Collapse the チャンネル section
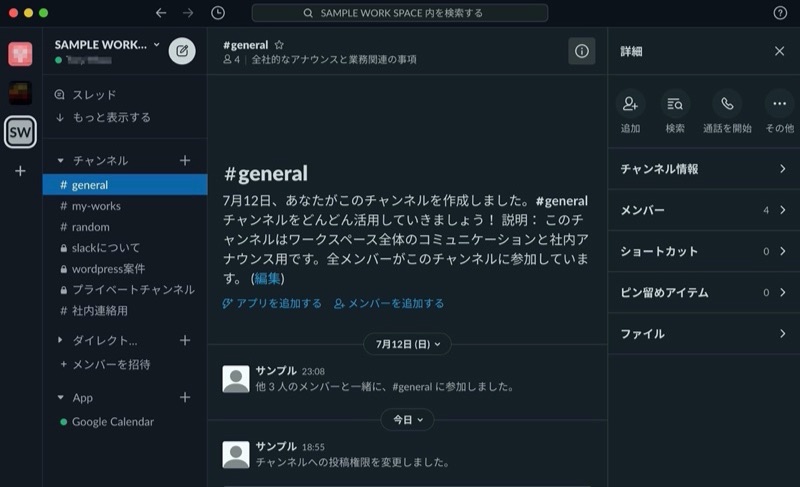The width and height of the screenshot is (800, 487). click(x=60, y=161)
